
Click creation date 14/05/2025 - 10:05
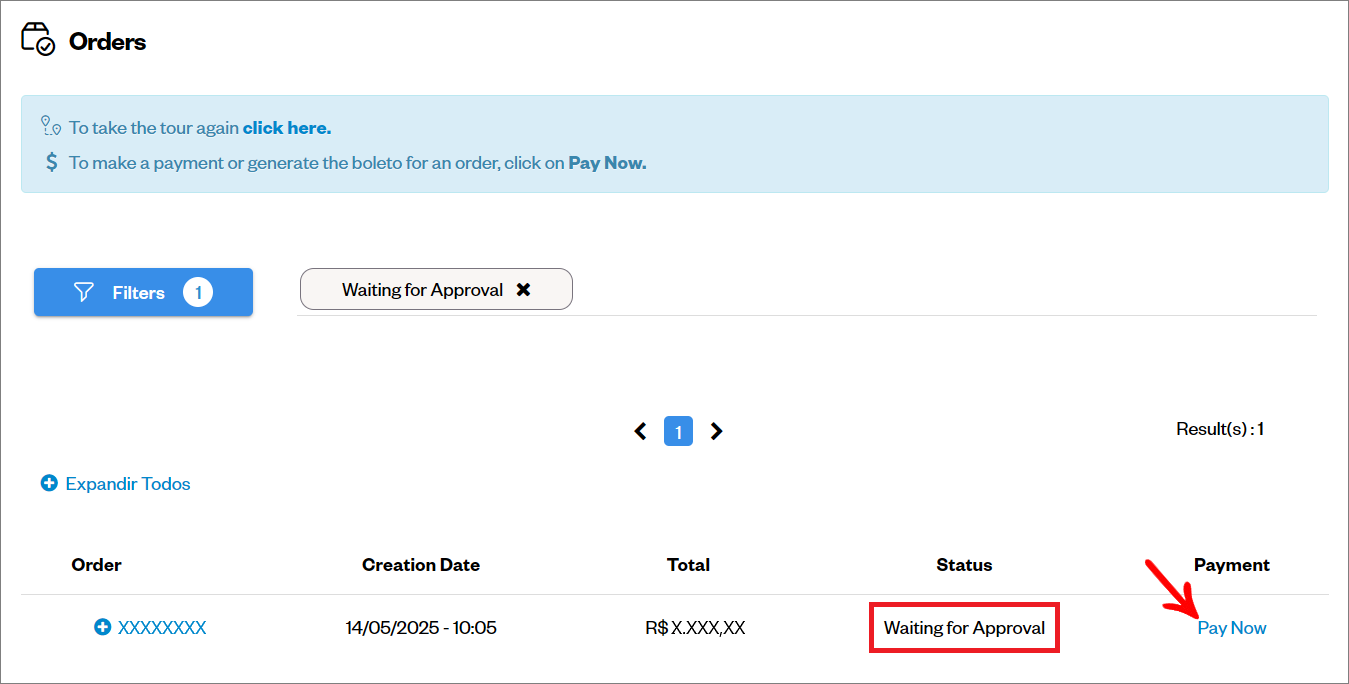click(x=421, y=628)
